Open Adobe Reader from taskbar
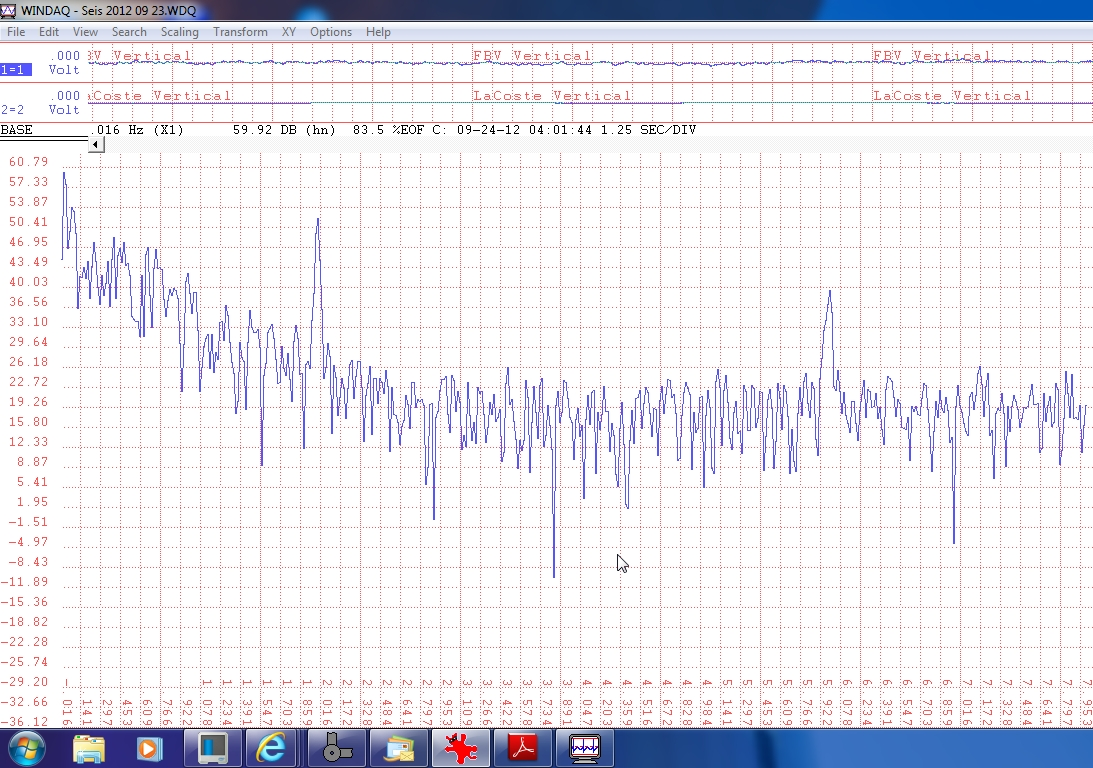The image size is (1093, 768). [523, 748]
